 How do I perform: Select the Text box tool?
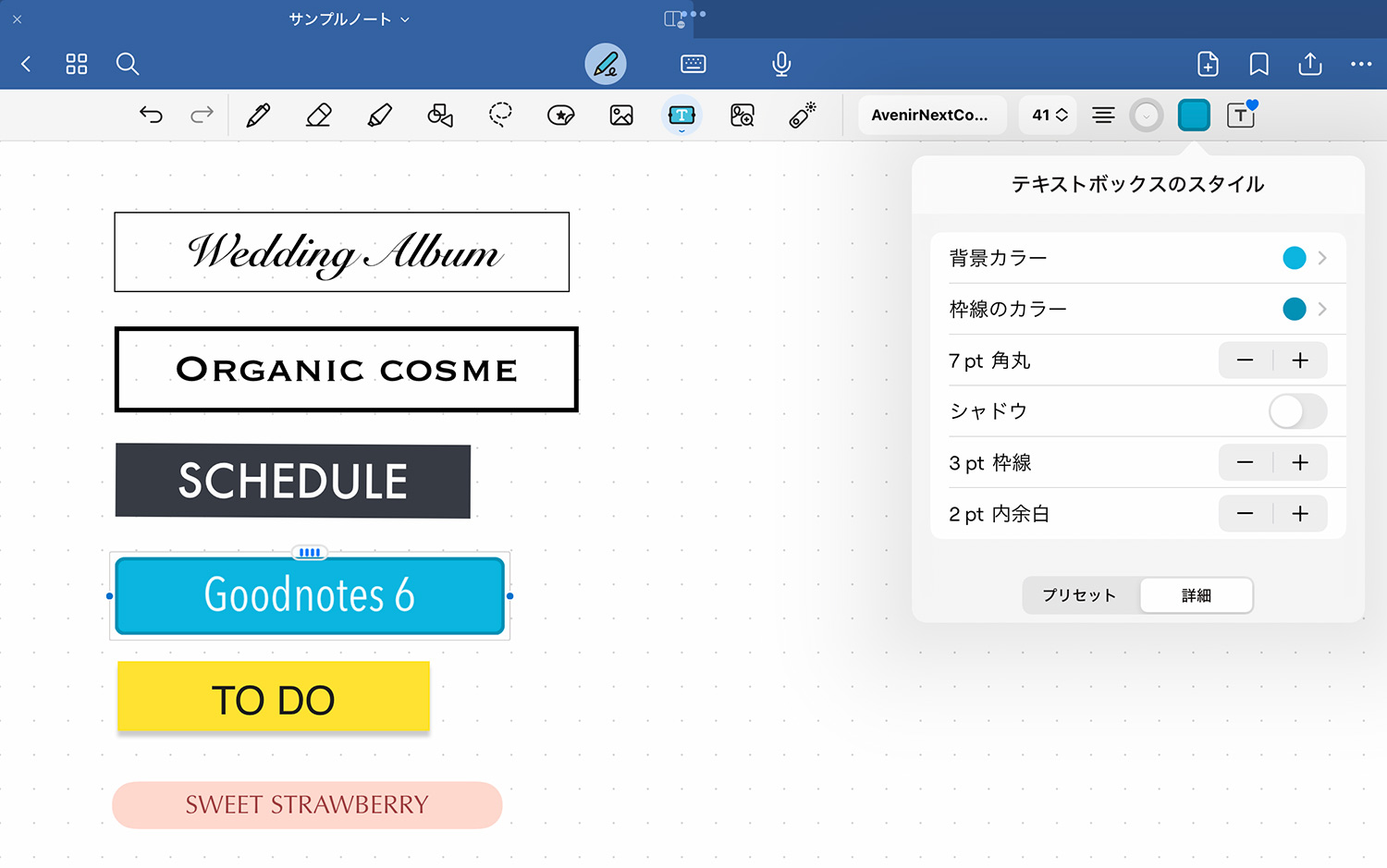[681, 115]
